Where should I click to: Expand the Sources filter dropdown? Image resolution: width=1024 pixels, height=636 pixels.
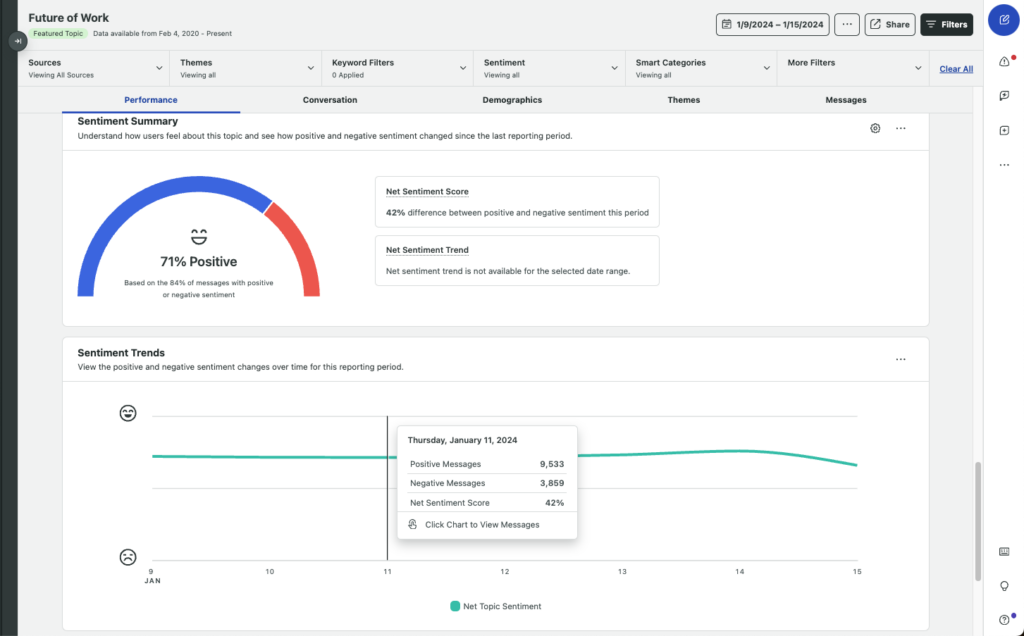[x=95, y=68]
